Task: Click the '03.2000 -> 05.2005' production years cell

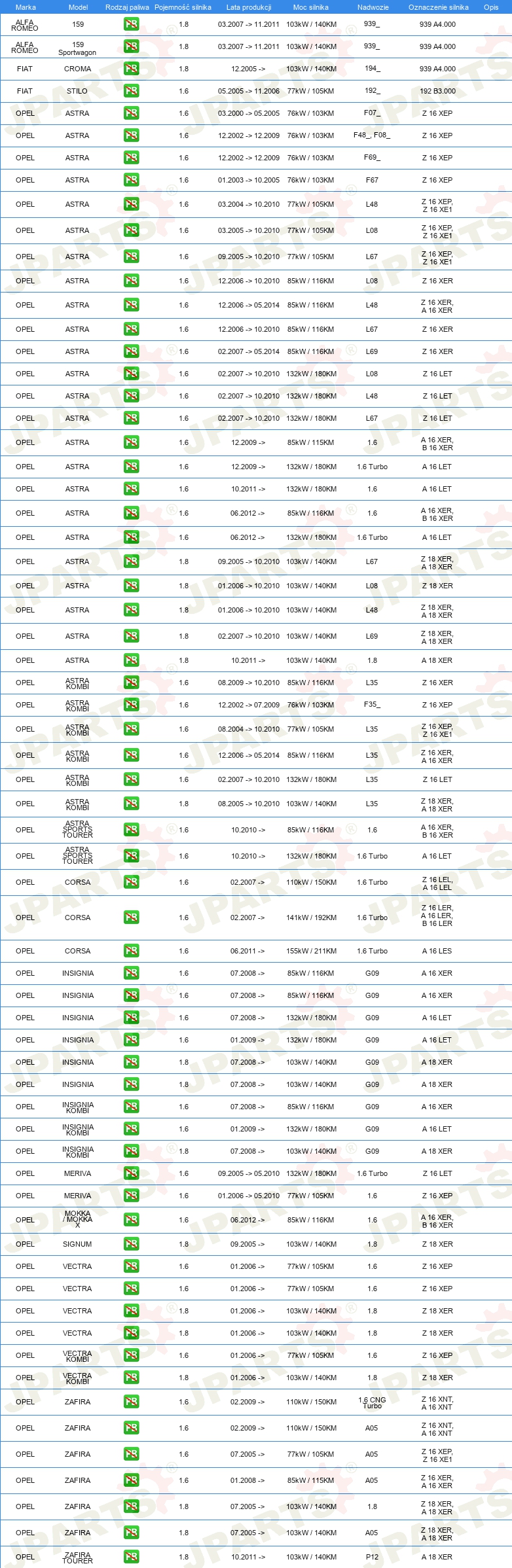Action: (249, 113)
